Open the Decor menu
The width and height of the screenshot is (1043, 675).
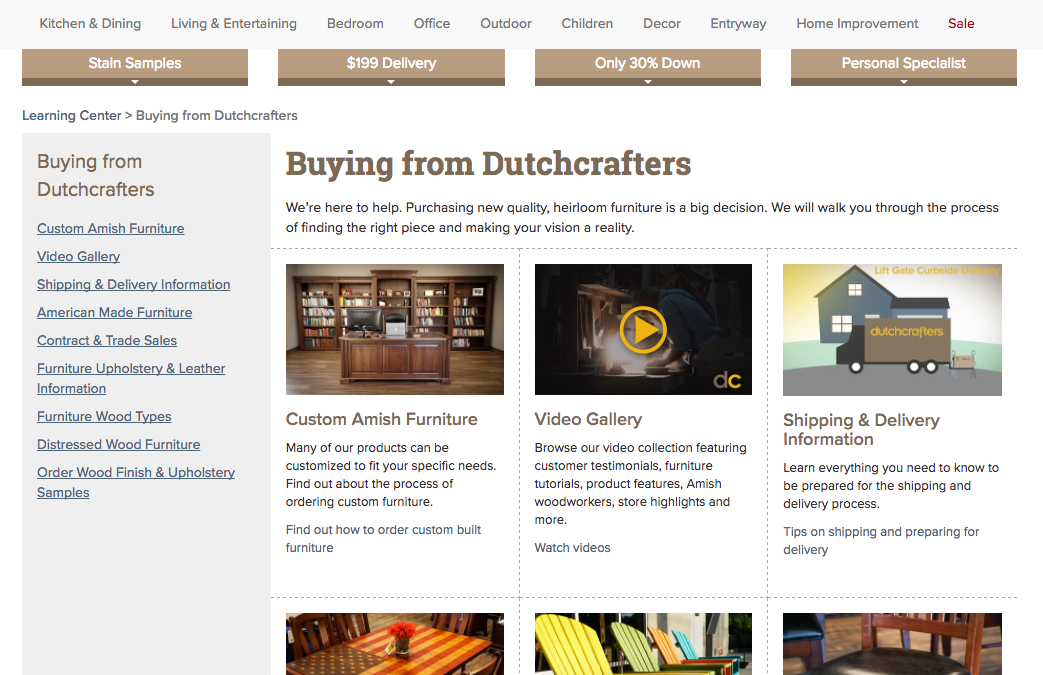click(x=662, y=23)
